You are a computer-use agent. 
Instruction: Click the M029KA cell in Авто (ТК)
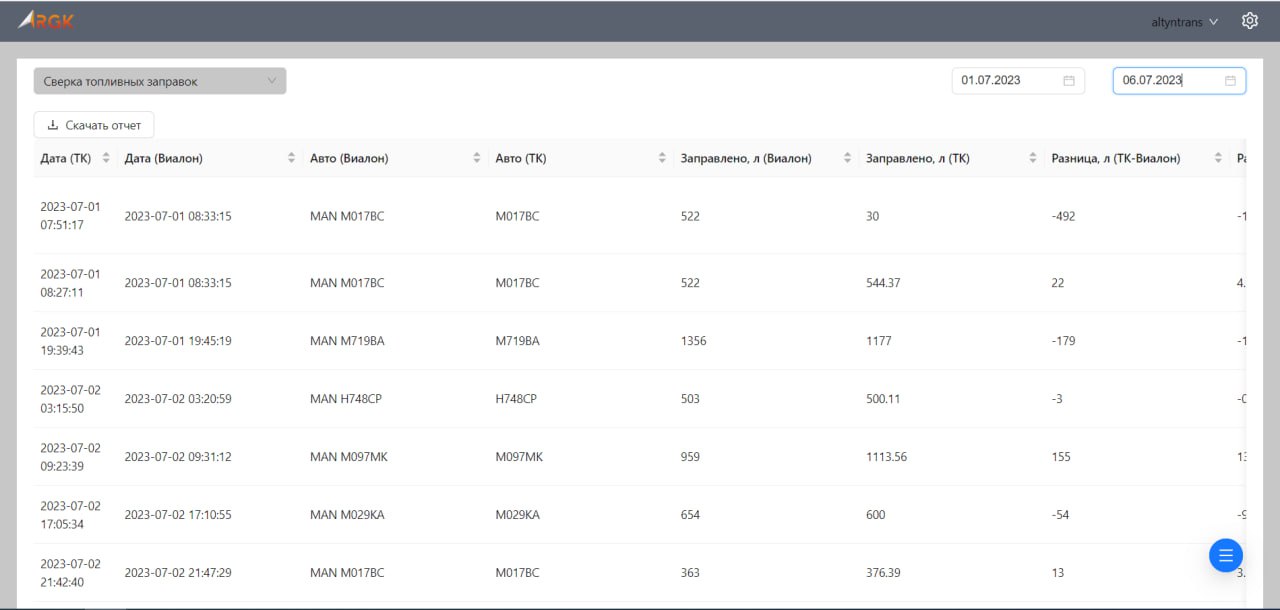click(517, 515)
